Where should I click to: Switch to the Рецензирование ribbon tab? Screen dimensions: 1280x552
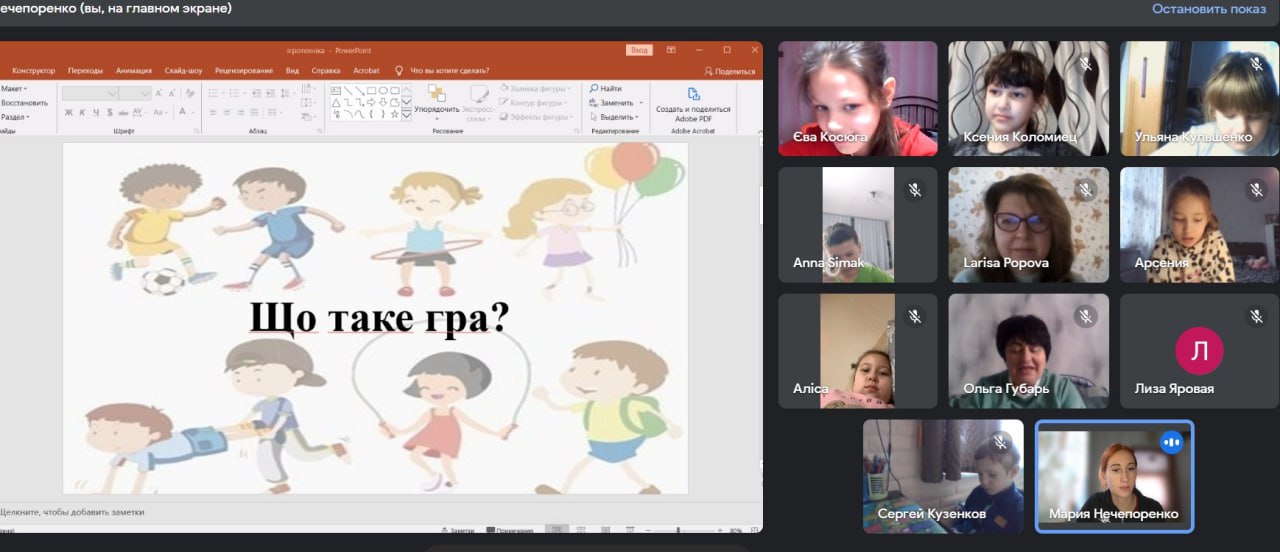pos(243,71)
